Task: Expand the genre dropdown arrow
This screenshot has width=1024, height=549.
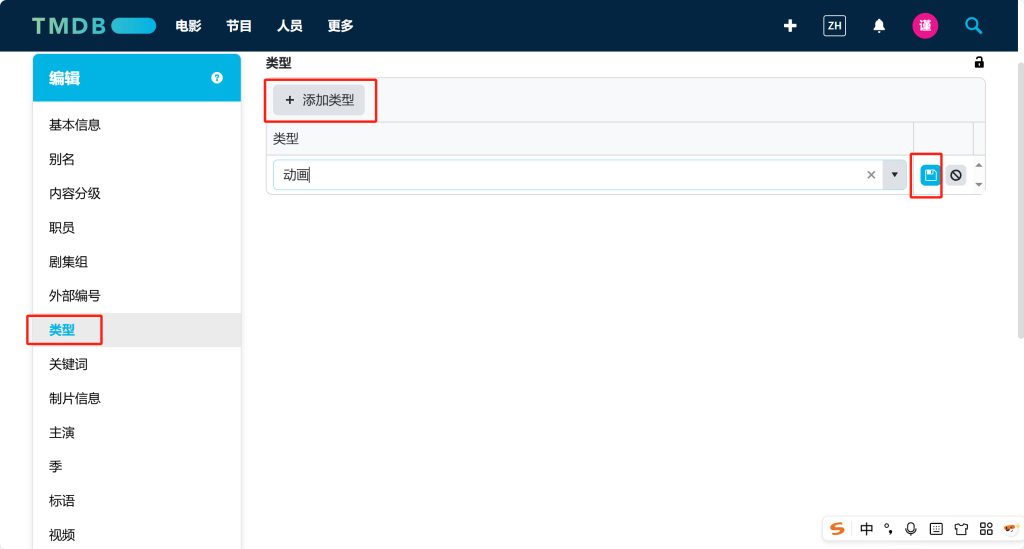Action: point(894,175)
